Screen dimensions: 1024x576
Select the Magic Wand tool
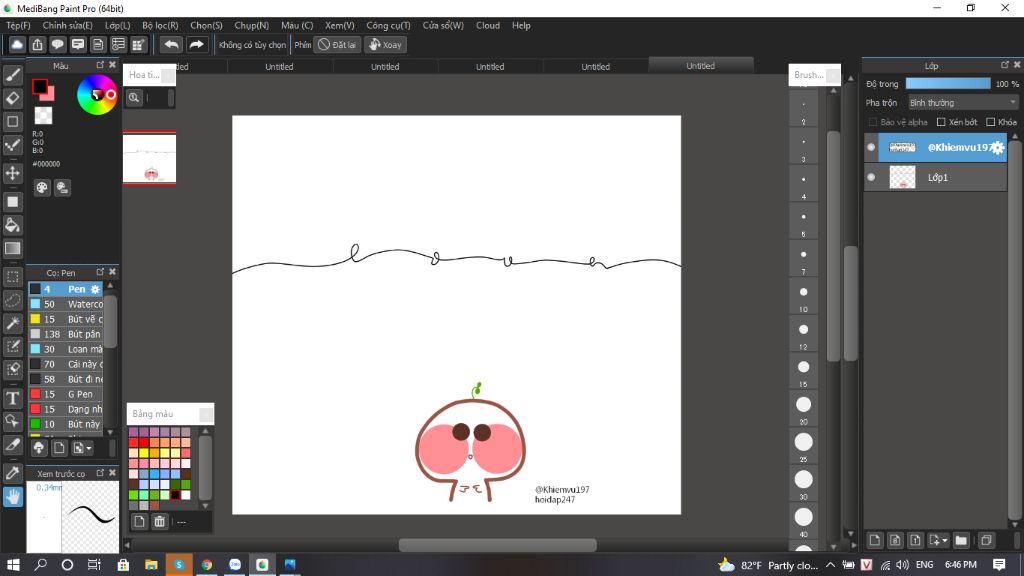pos(12,323)
